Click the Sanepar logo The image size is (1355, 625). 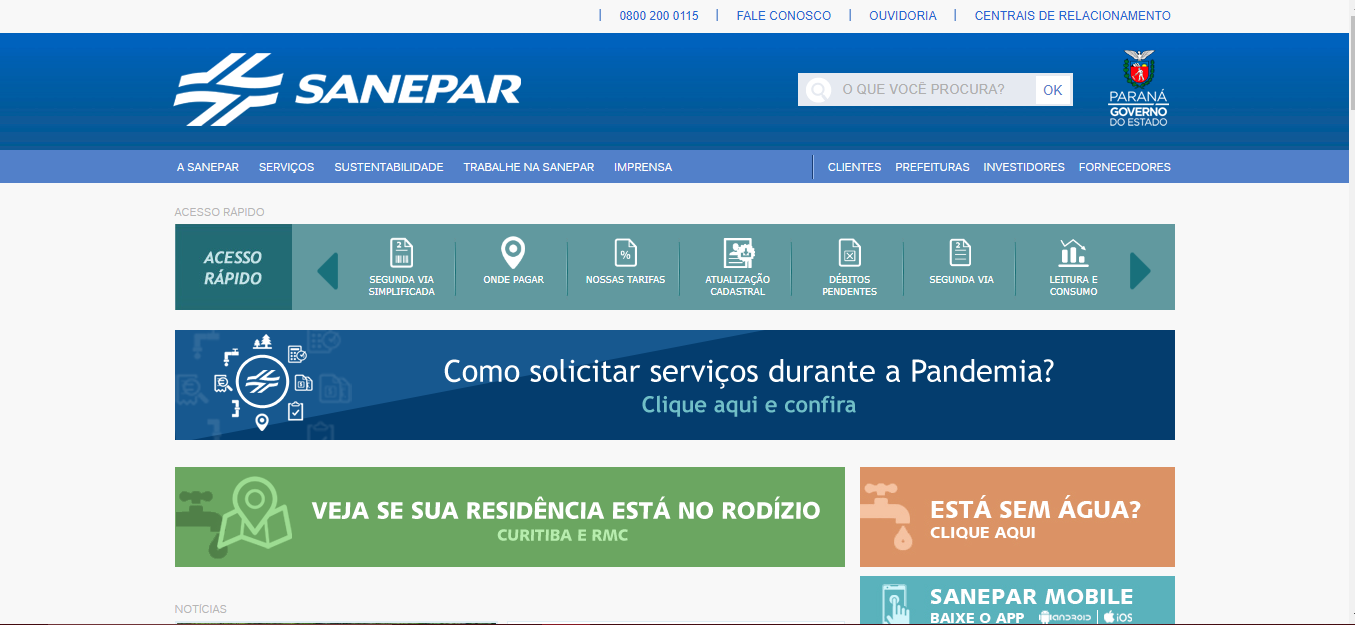347,90
